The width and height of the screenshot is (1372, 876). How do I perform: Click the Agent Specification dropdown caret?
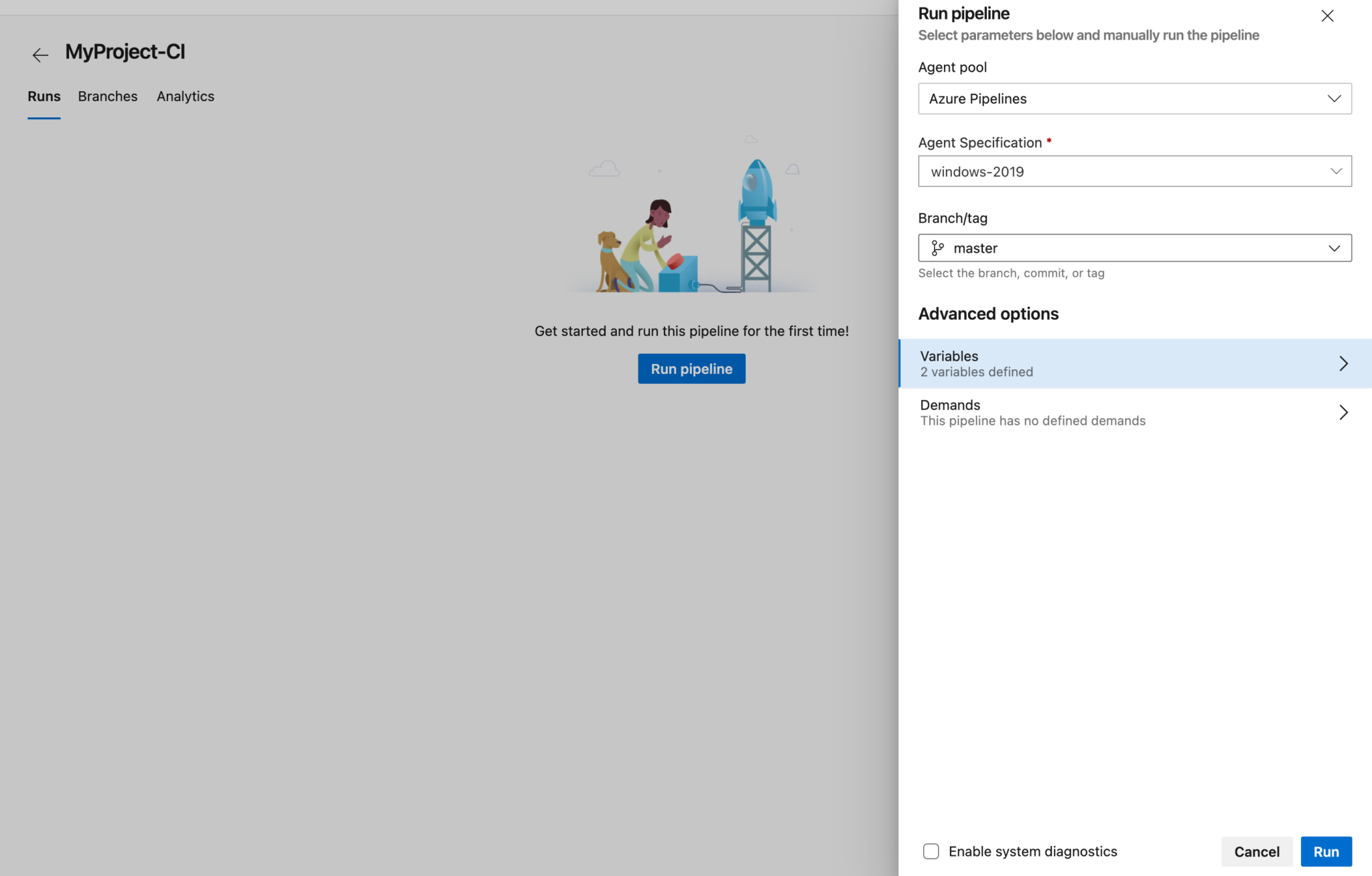1334,171
